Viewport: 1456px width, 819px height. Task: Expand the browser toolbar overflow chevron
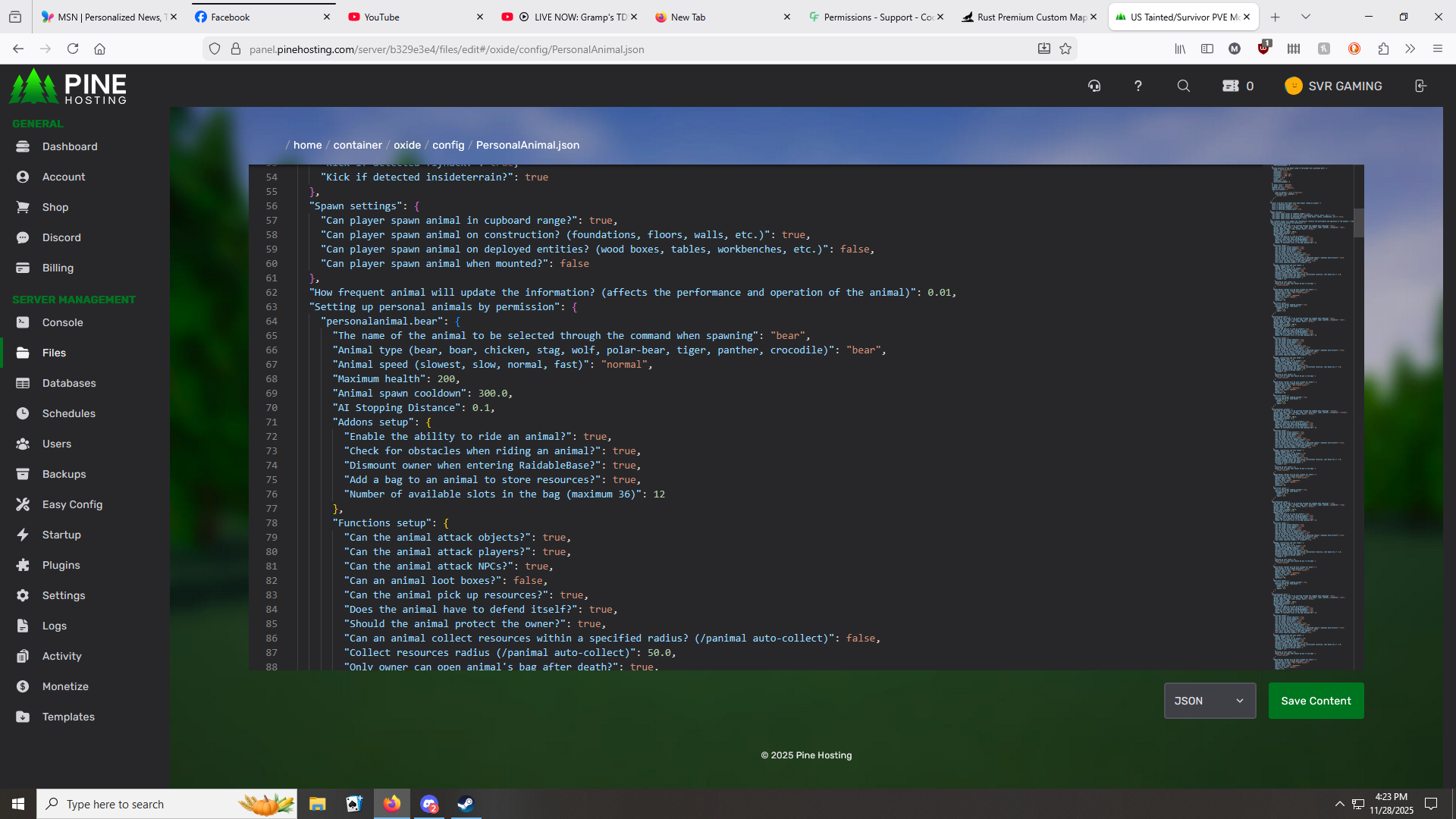(1410, 49)
